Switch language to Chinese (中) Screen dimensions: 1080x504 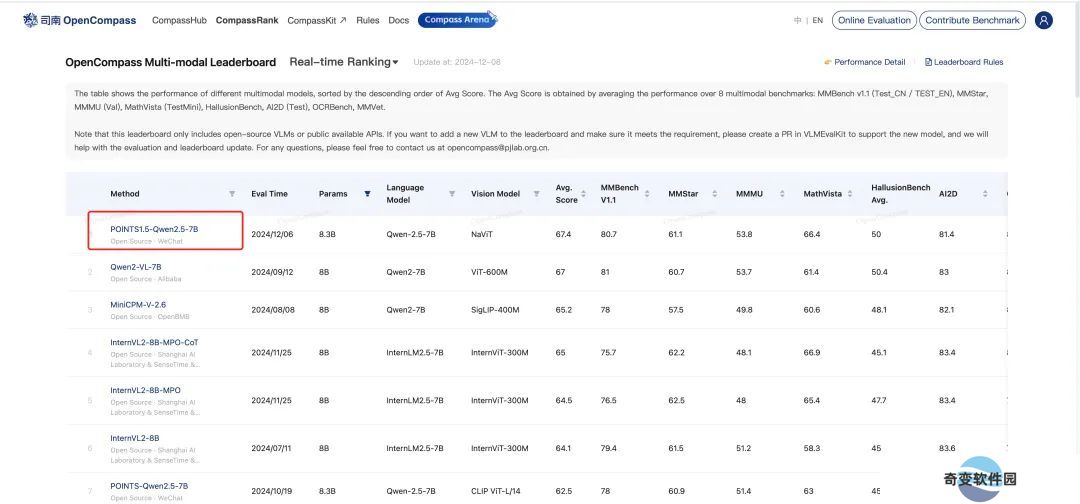coord(797,20)
